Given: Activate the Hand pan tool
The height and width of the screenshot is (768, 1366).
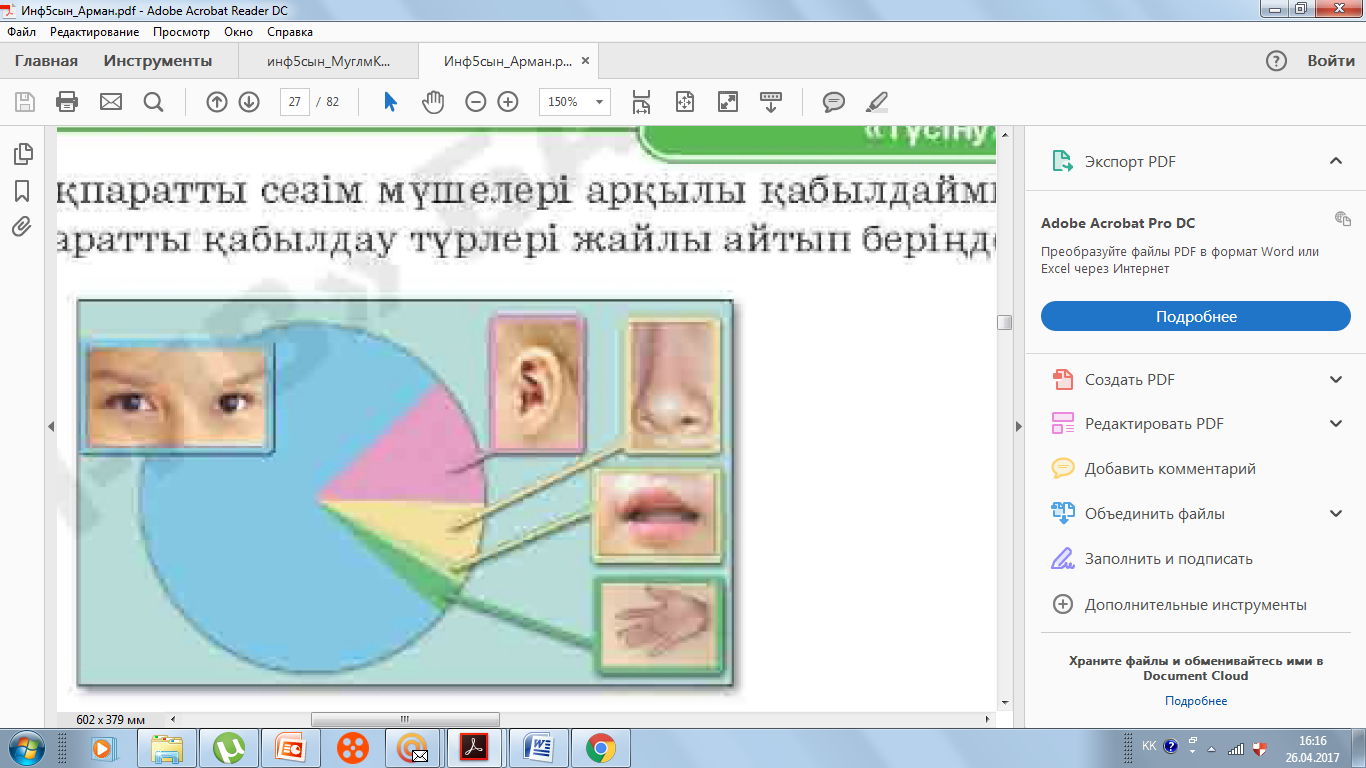Looking at the screenshot, I should [432, 102].
